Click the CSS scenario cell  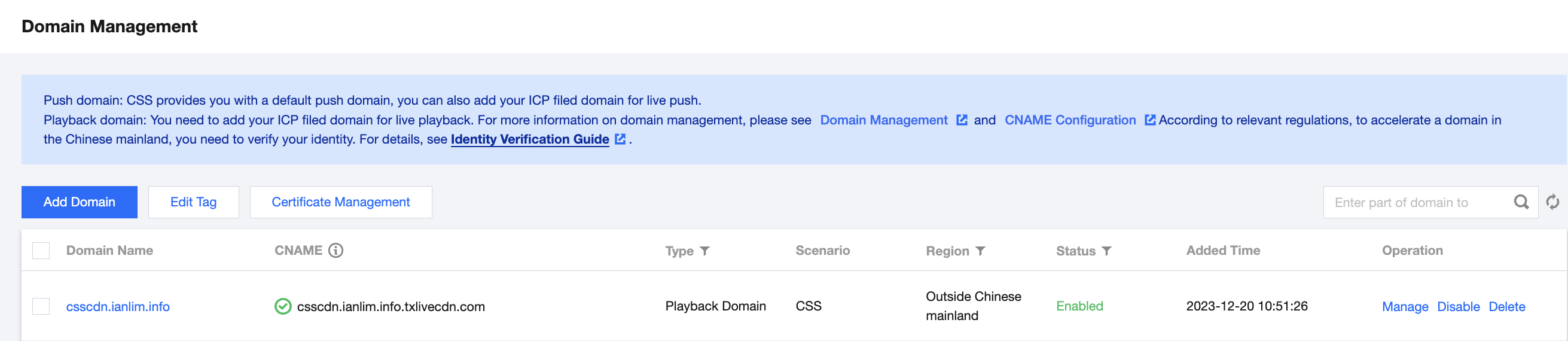point(809,306)
